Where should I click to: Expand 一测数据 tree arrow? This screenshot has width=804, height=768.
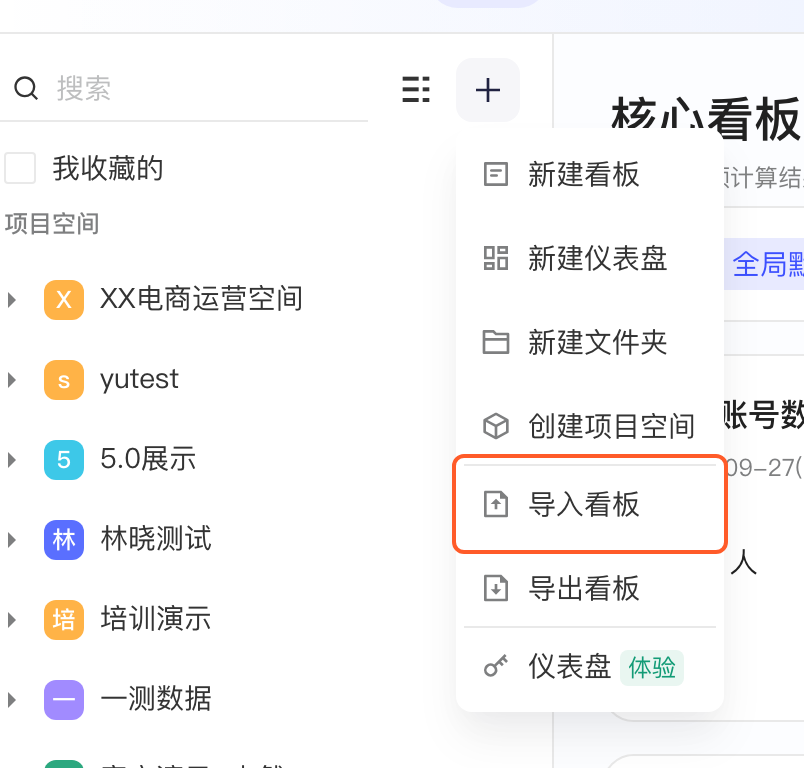coord(12,700)
